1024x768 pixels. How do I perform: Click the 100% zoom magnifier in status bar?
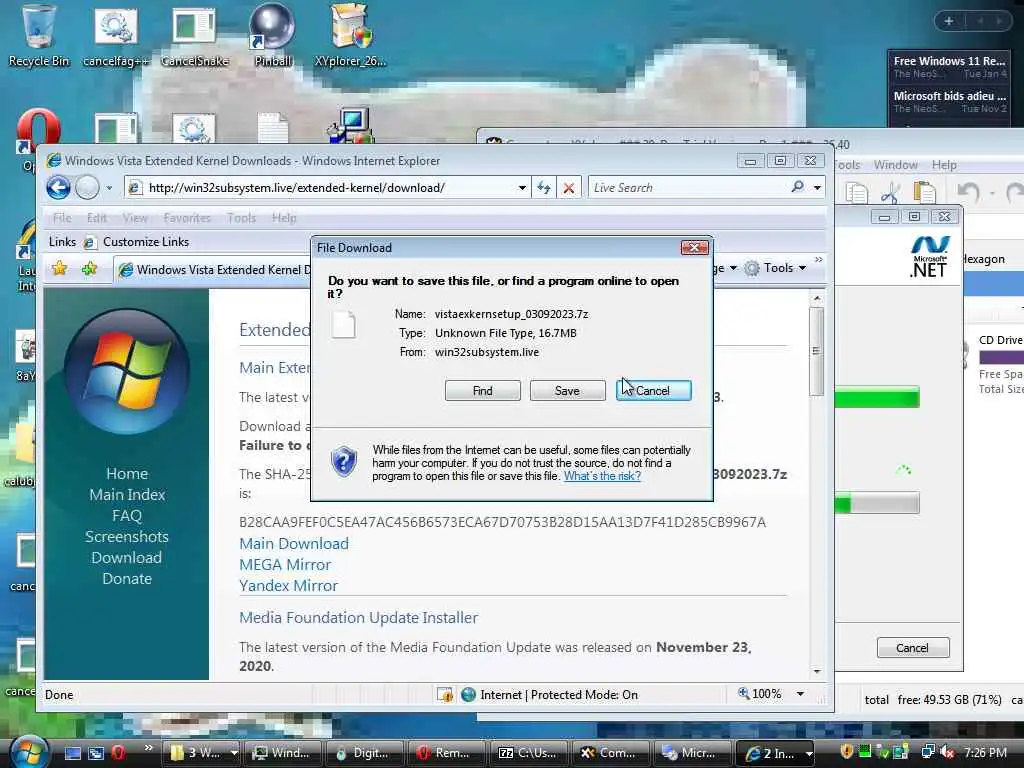[x=744, y=694]
